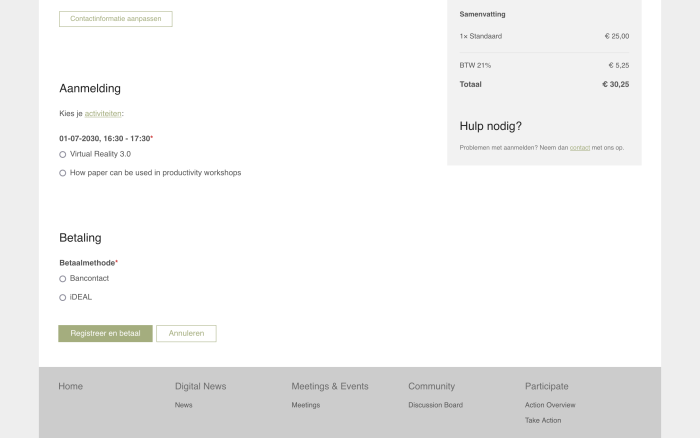The image size is (700, 438).
Task: Click the Virtual Reality 3.0 label text
Action: click(100, 154)
